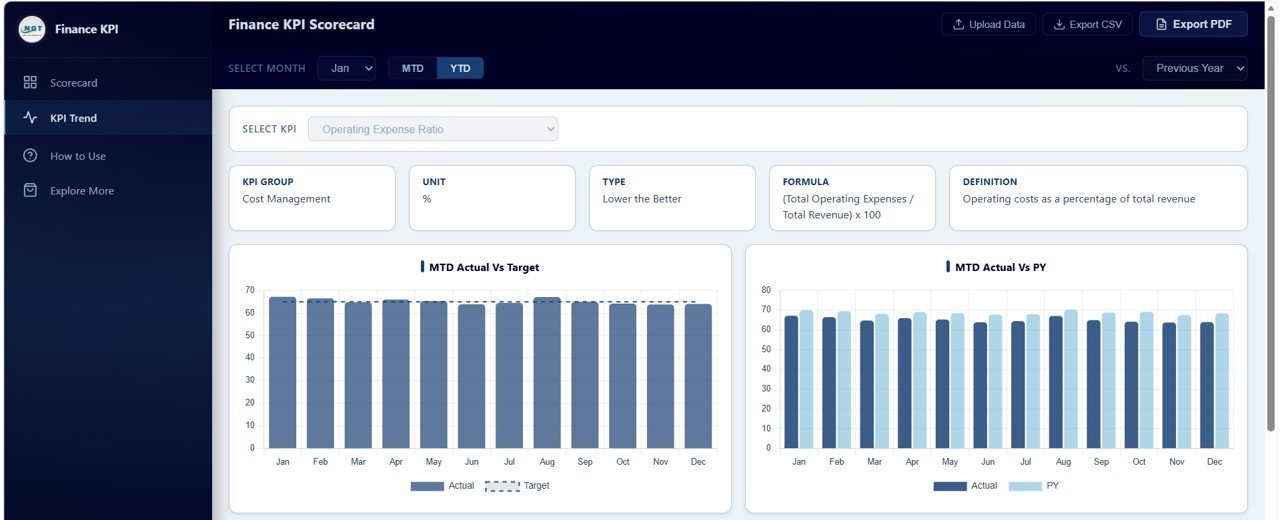The height and width of the screenshot is (520, 1280).
Task: Click the Export PDF document icon
Action: [x=1161, y=25]
